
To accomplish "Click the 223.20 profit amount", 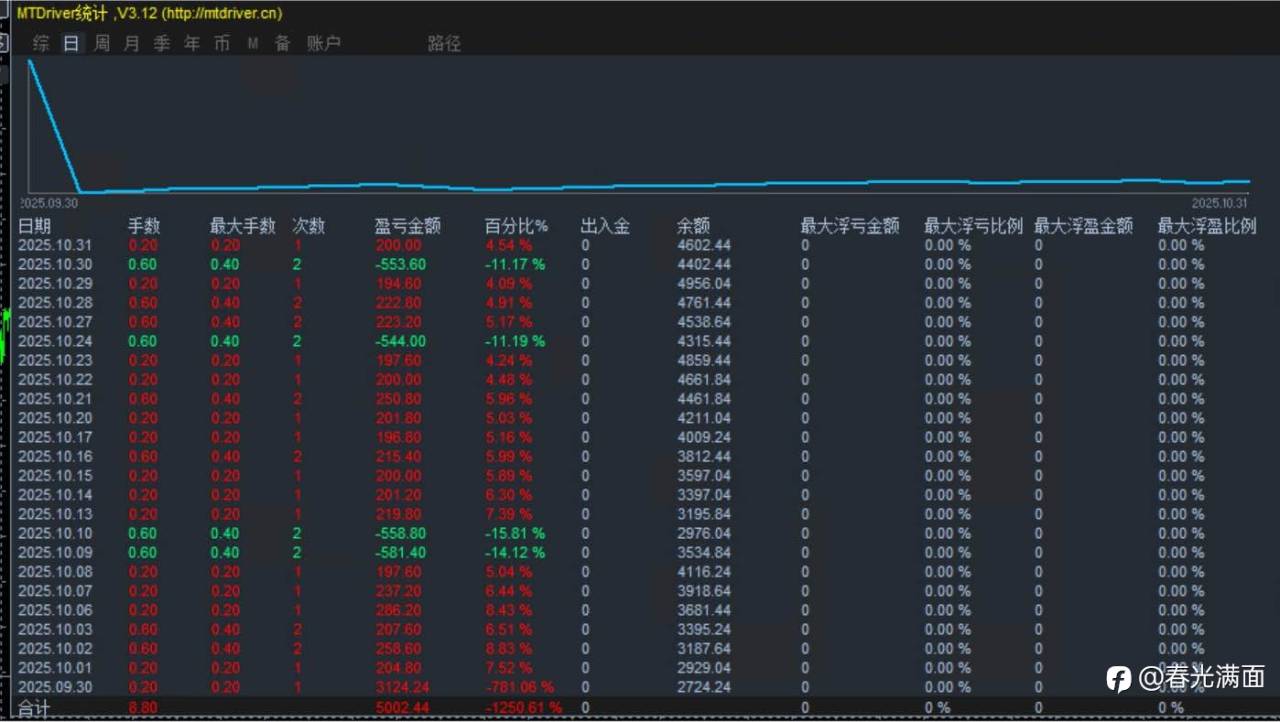I will [x=398, y=322].
